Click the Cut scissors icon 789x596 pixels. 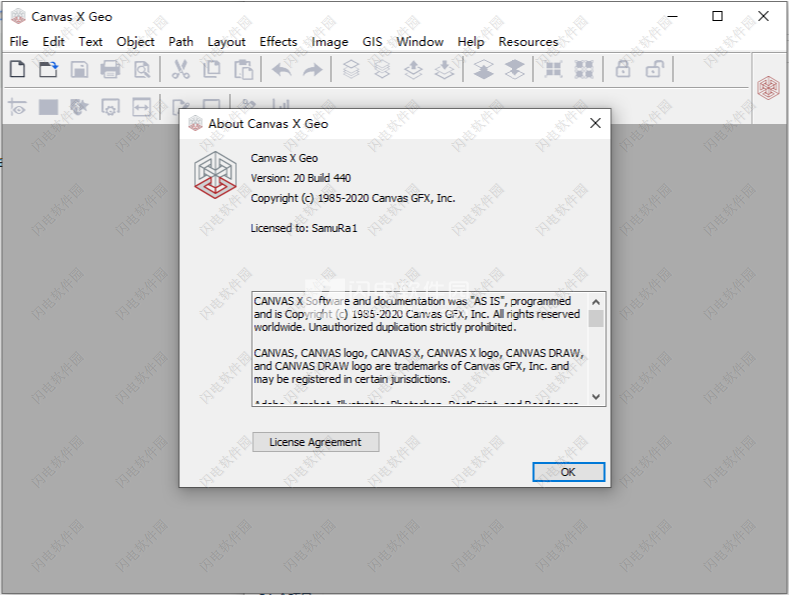point(181,69)
